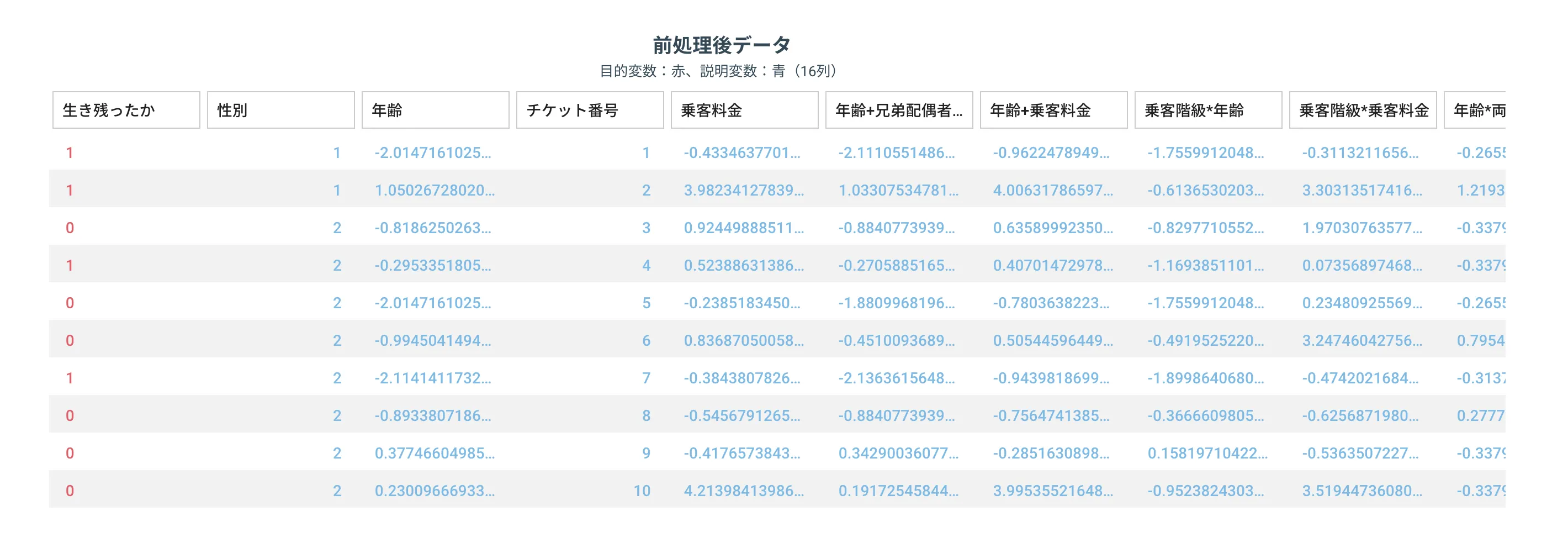
Task: Click value -0.9523824303...
Action: pyautogui.click(x=1206, y=491)
